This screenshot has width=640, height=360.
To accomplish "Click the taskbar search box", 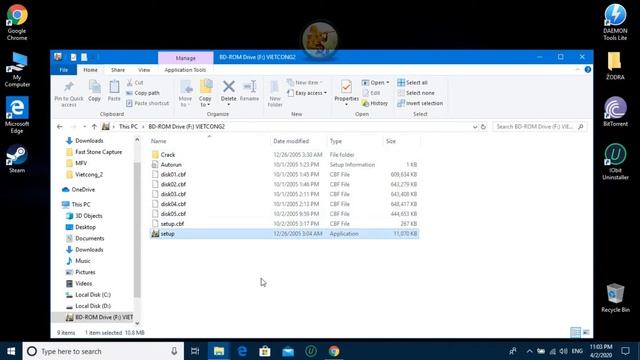I will click(x=103, y=351).
